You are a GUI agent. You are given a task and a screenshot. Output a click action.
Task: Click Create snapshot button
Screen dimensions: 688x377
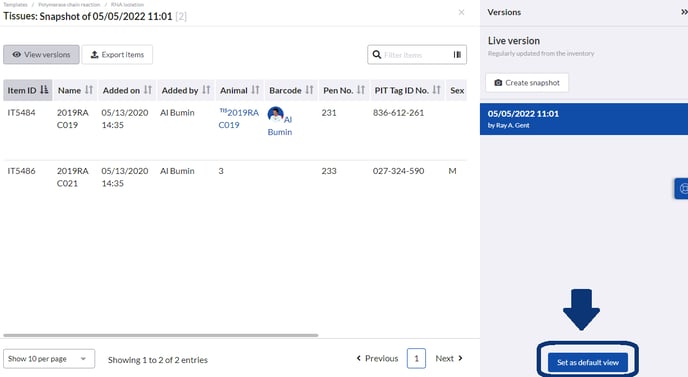[527, 83]
